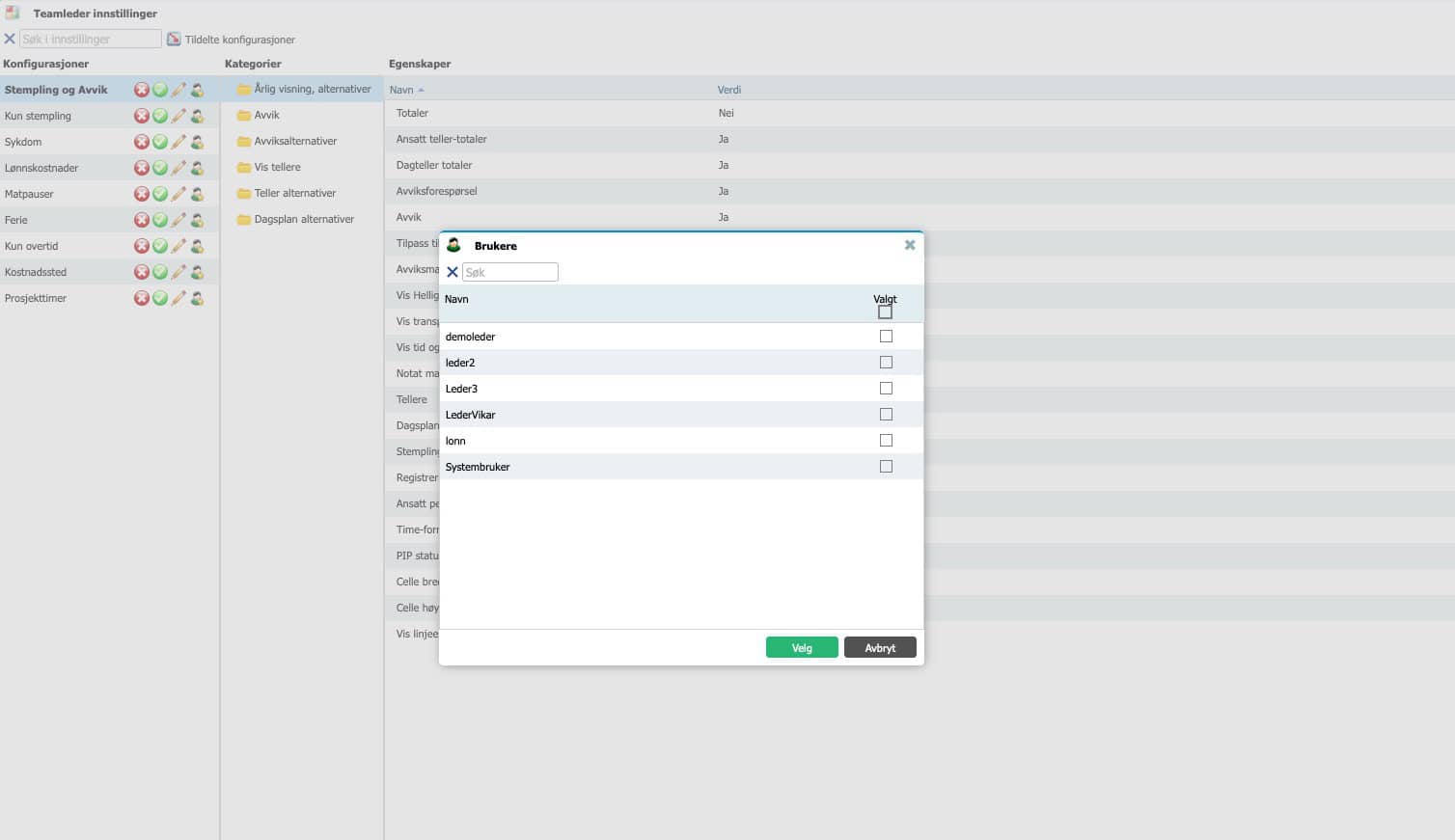Select the Avviksalternativer category
The height and width of the screenshot is (840, 1455).
click(295, 141)
